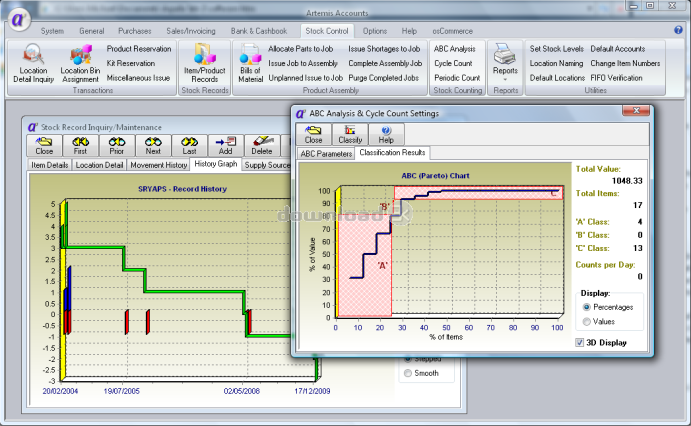Add a new stock record
Screen dimensions: 691x426
coord(226,146)
